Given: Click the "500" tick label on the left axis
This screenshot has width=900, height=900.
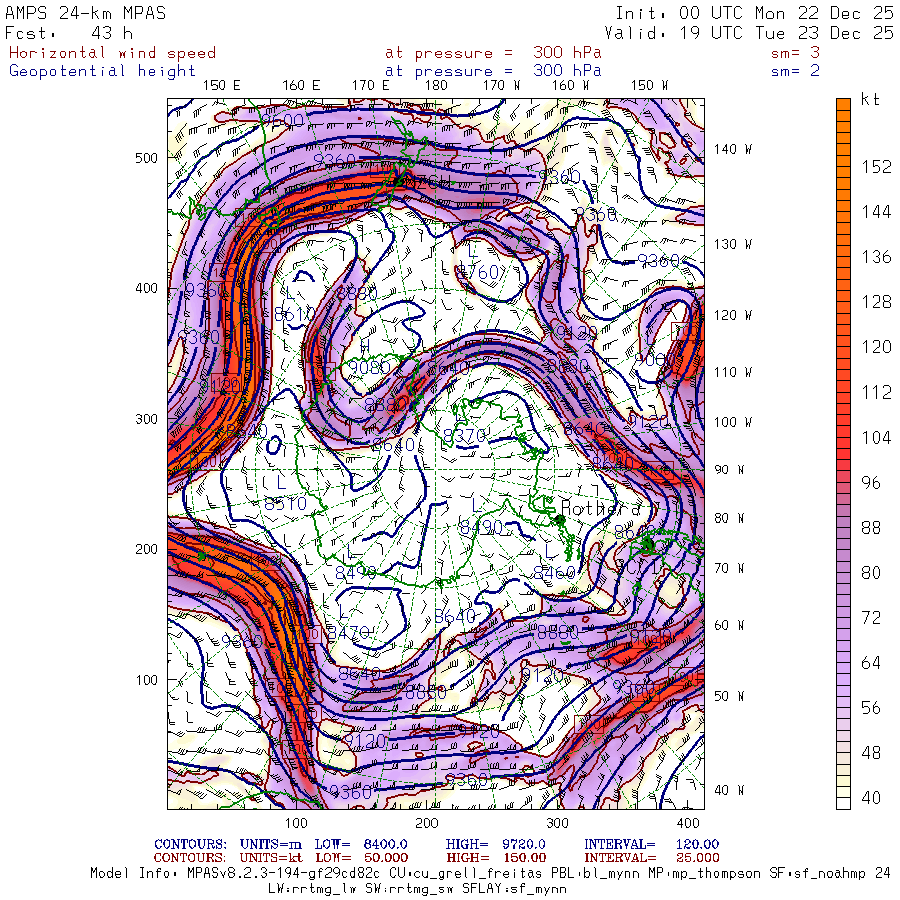Looking at the screenshot, I should click(x=146, y=158).
